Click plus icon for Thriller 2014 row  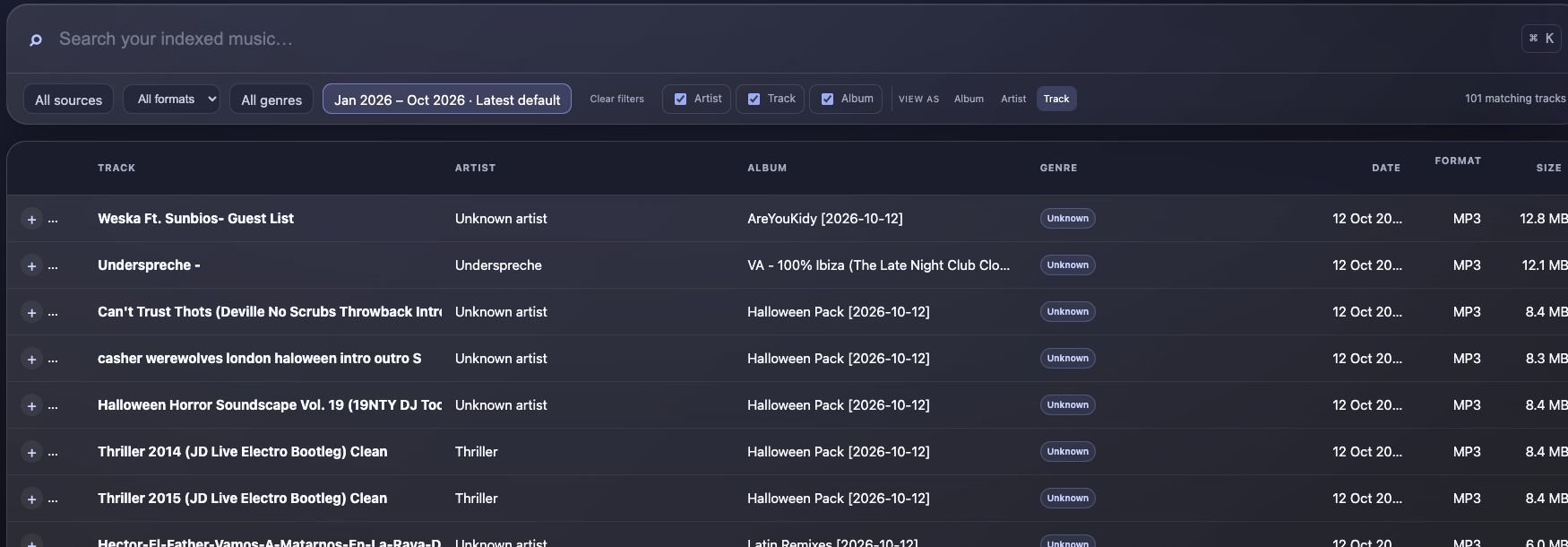pyautogui.click(x=31, y=452)
